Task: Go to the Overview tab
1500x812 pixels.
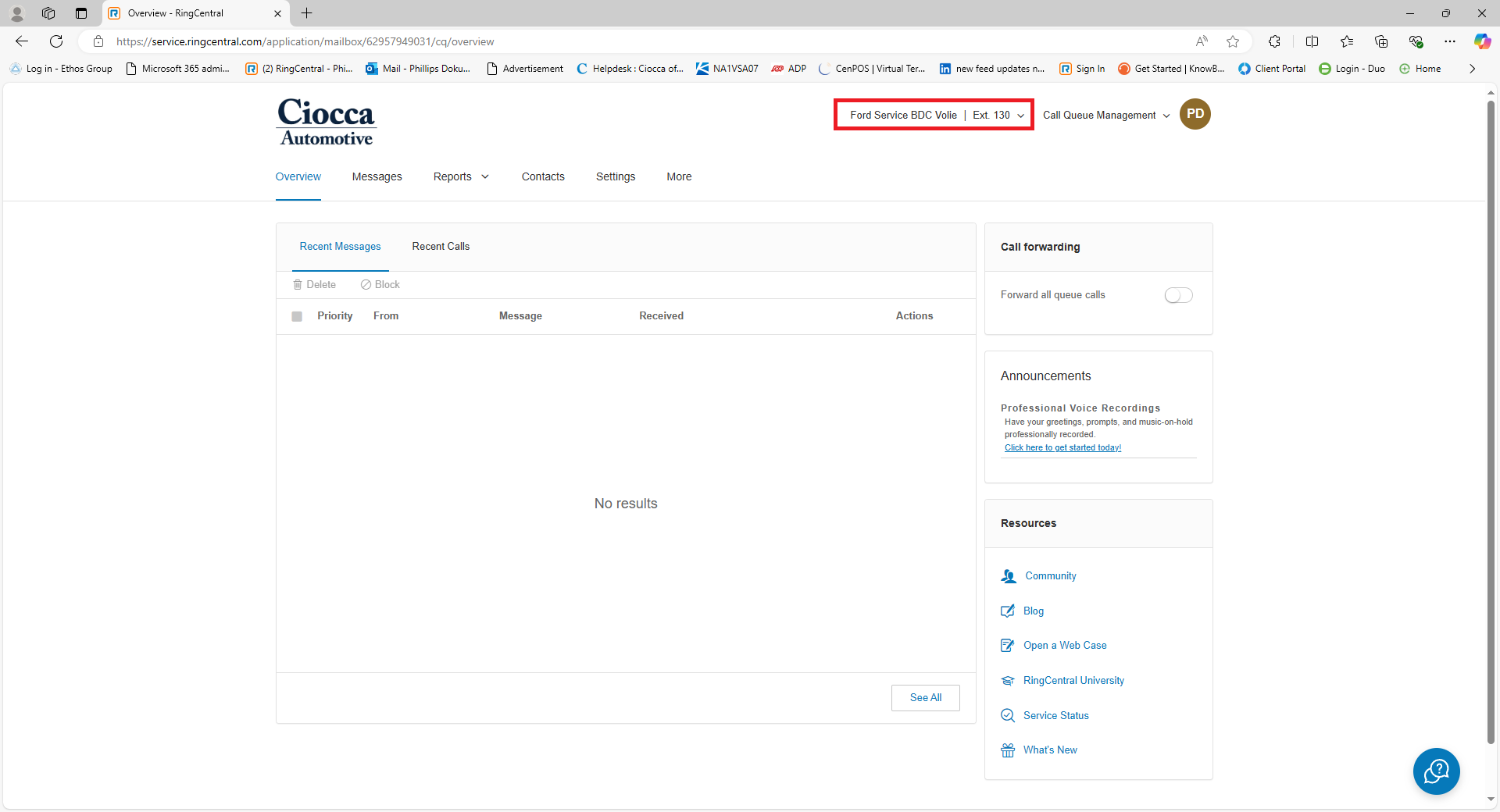Action: tap(298, 176)
